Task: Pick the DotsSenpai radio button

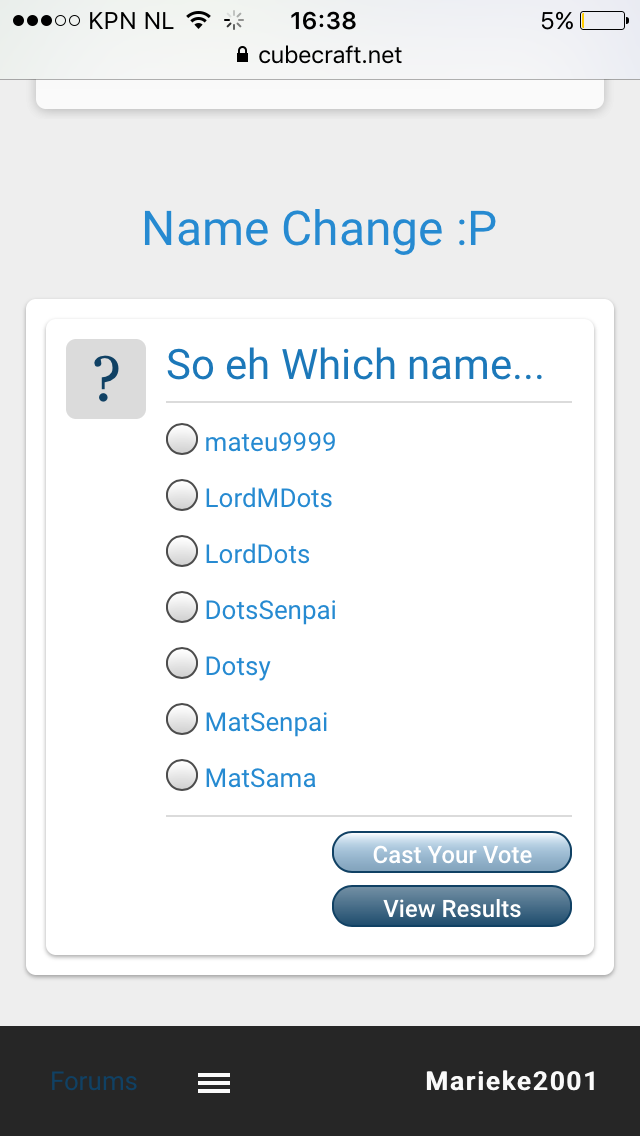Action: coord(182,607)
